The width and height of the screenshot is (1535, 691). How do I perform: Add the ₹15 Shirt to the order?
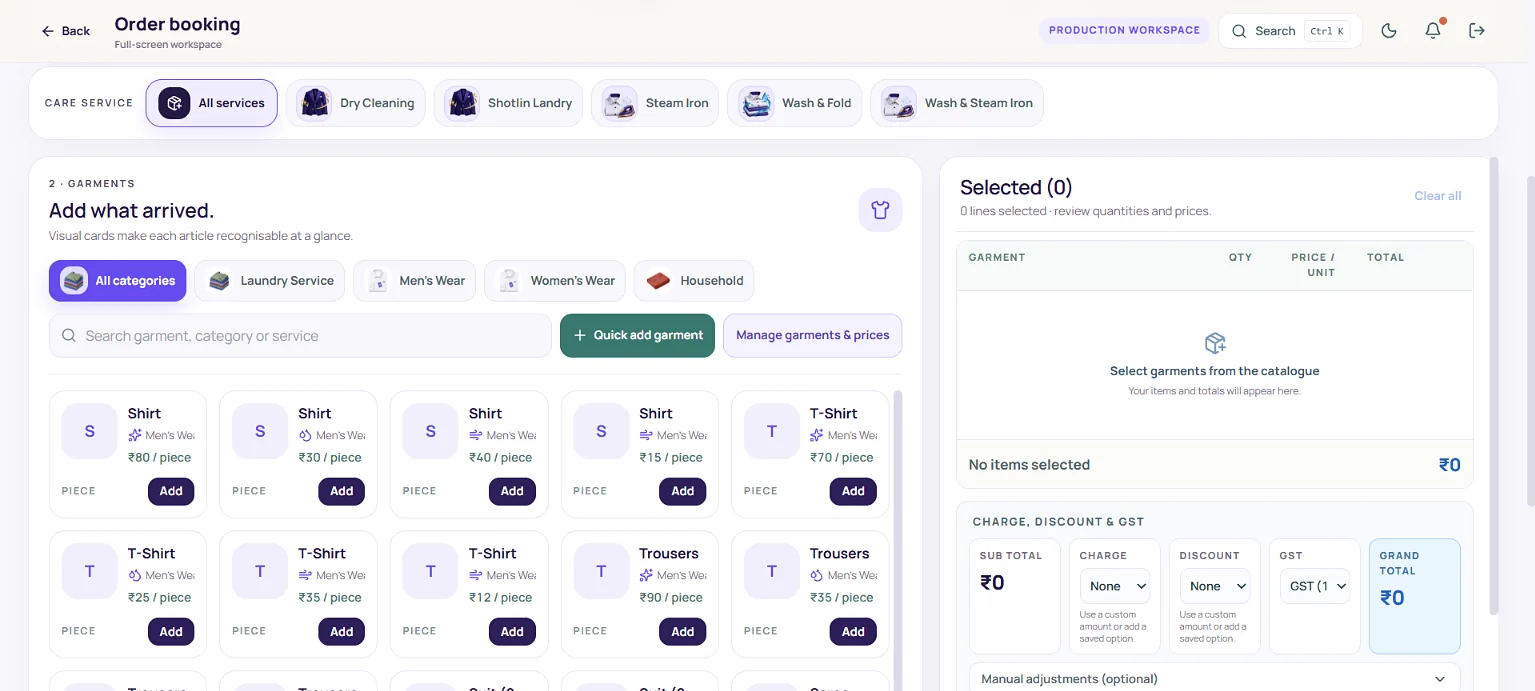pos(683,491)
